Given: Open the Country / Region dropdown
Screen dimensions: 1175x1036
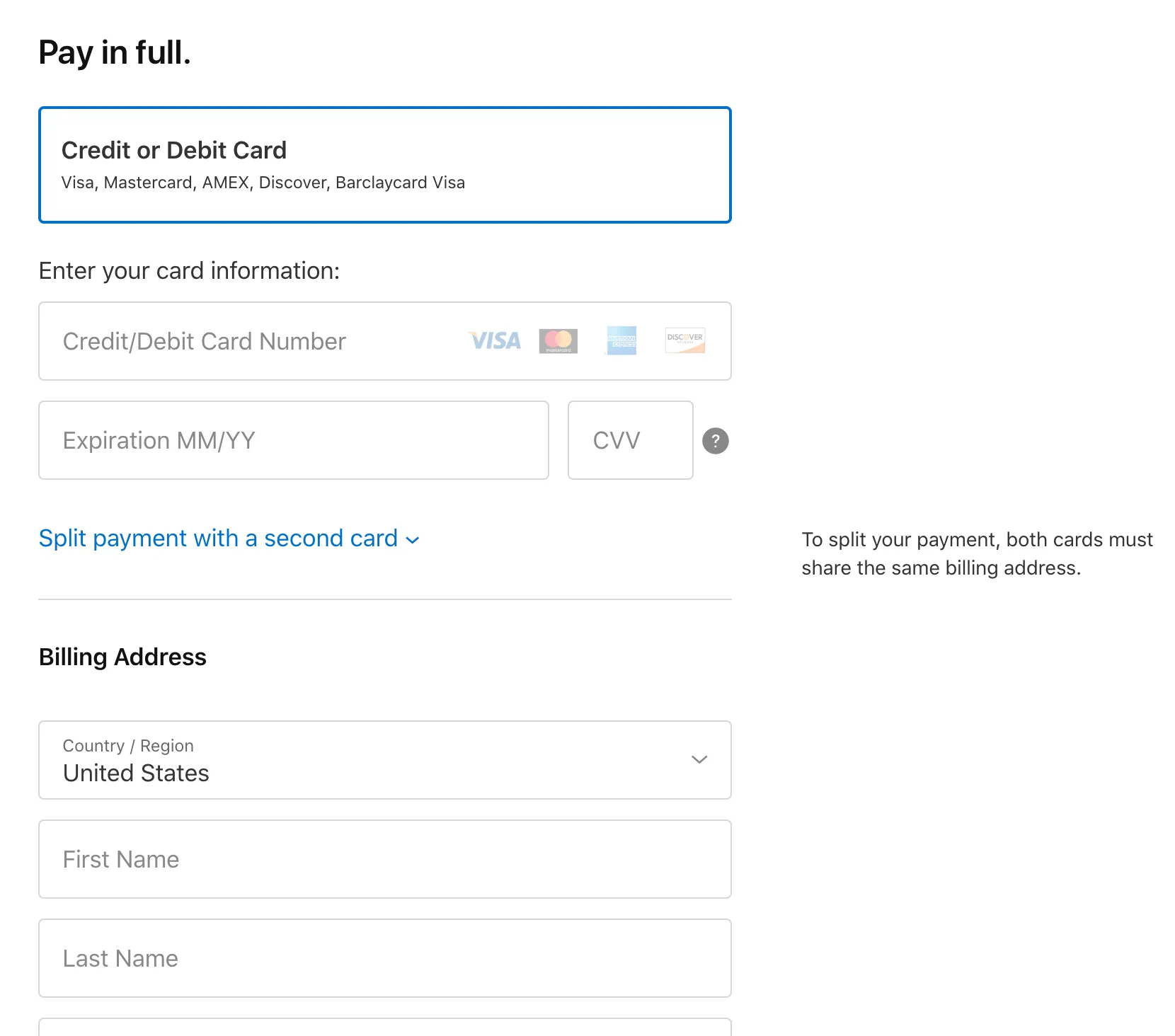Looking at the screenshot, I should click(384, 760).
